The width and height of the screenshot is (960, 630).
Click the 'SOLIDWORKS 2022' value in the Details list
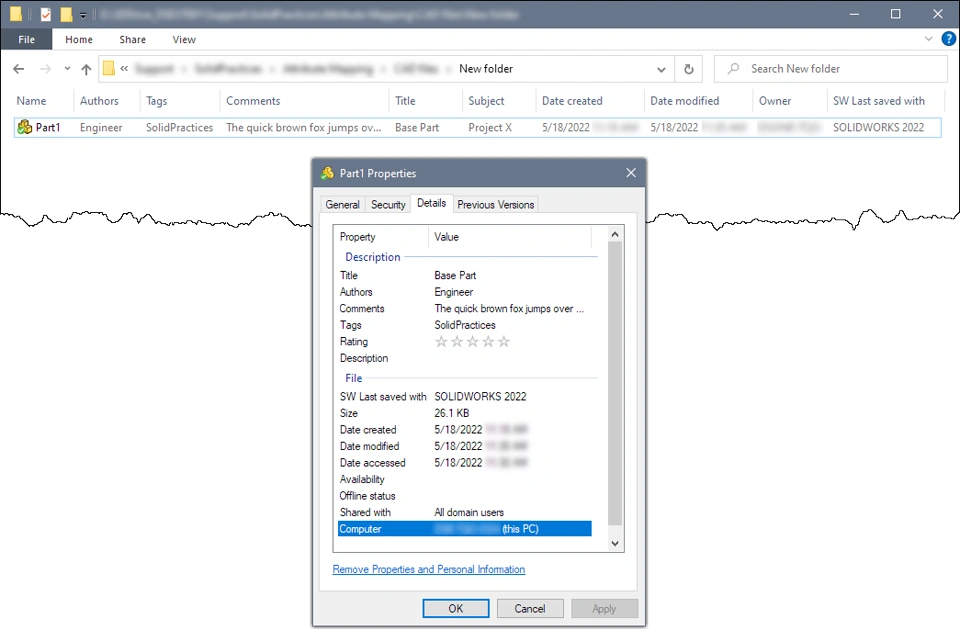[x=480, y=397]
